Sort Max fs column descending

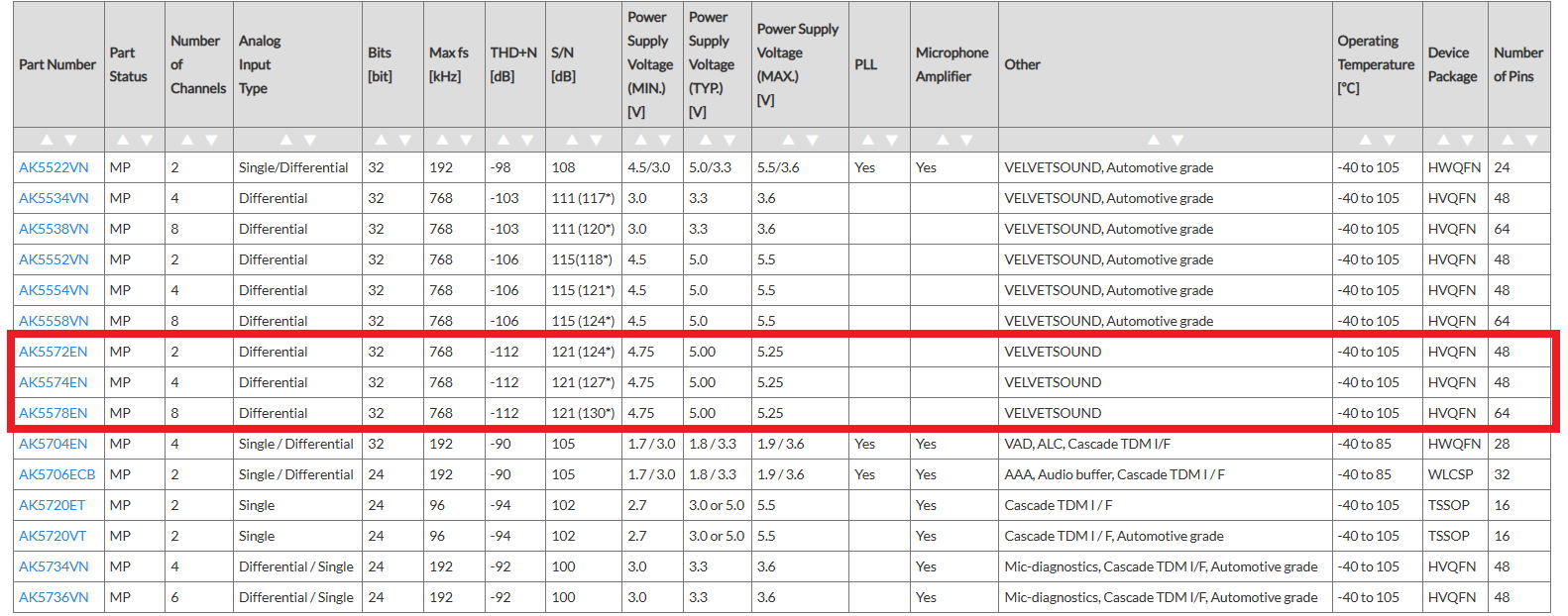(467, 140)
